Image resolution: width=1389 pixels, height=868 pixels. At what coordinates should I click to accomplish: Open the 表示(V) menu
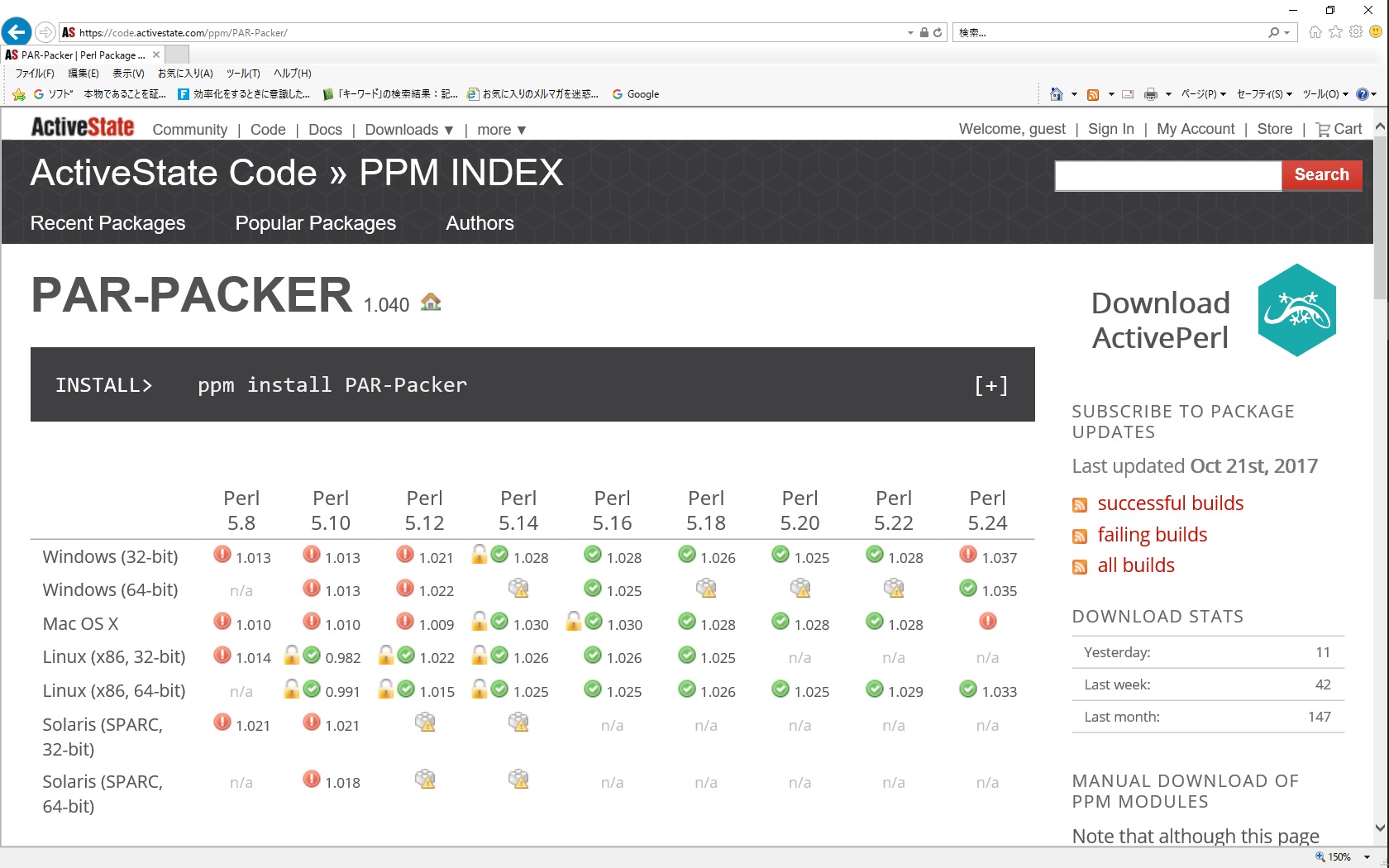point(128,74)
